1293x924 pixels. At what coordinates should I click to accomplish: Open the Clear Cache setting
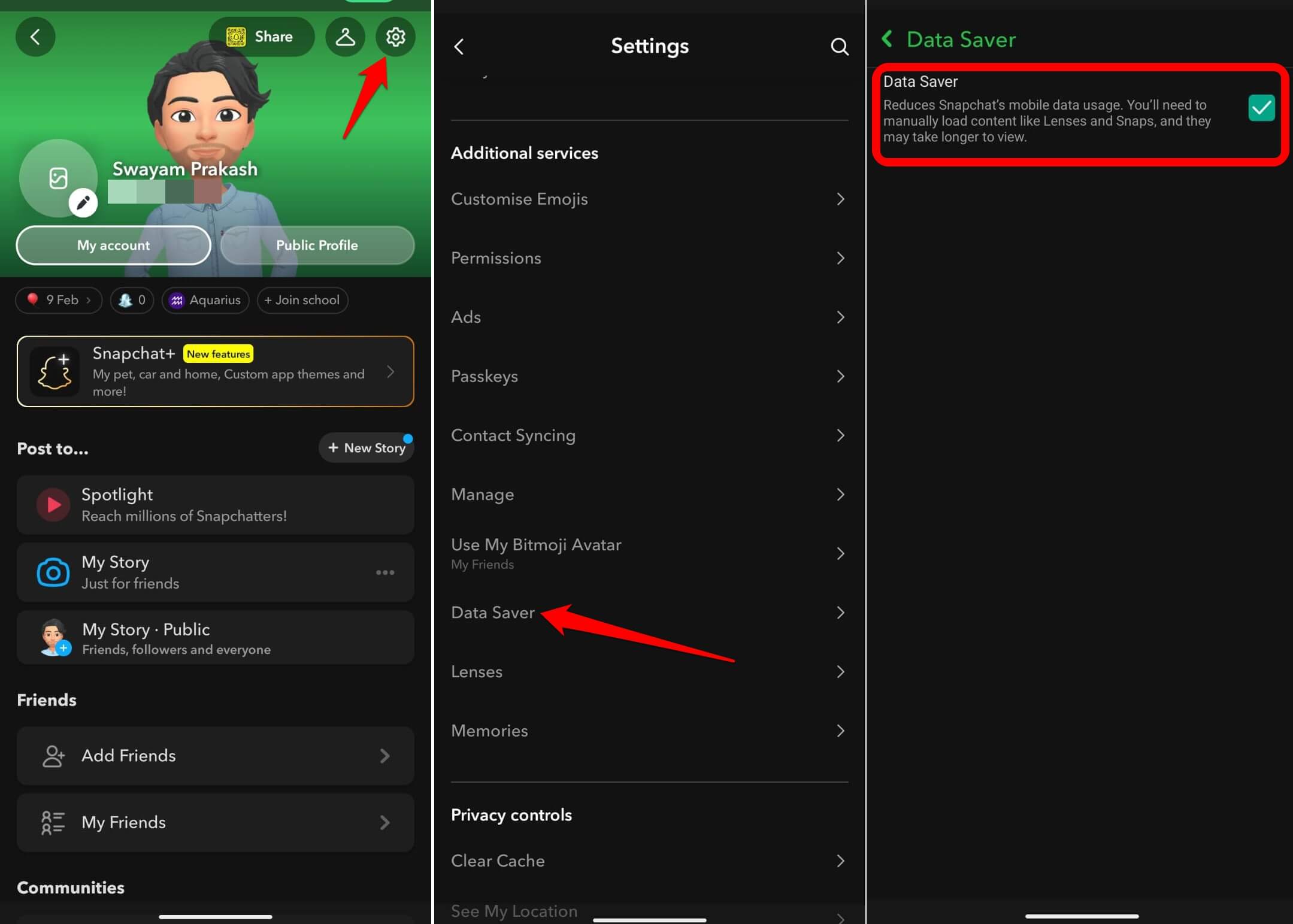[x=649, y=861]
